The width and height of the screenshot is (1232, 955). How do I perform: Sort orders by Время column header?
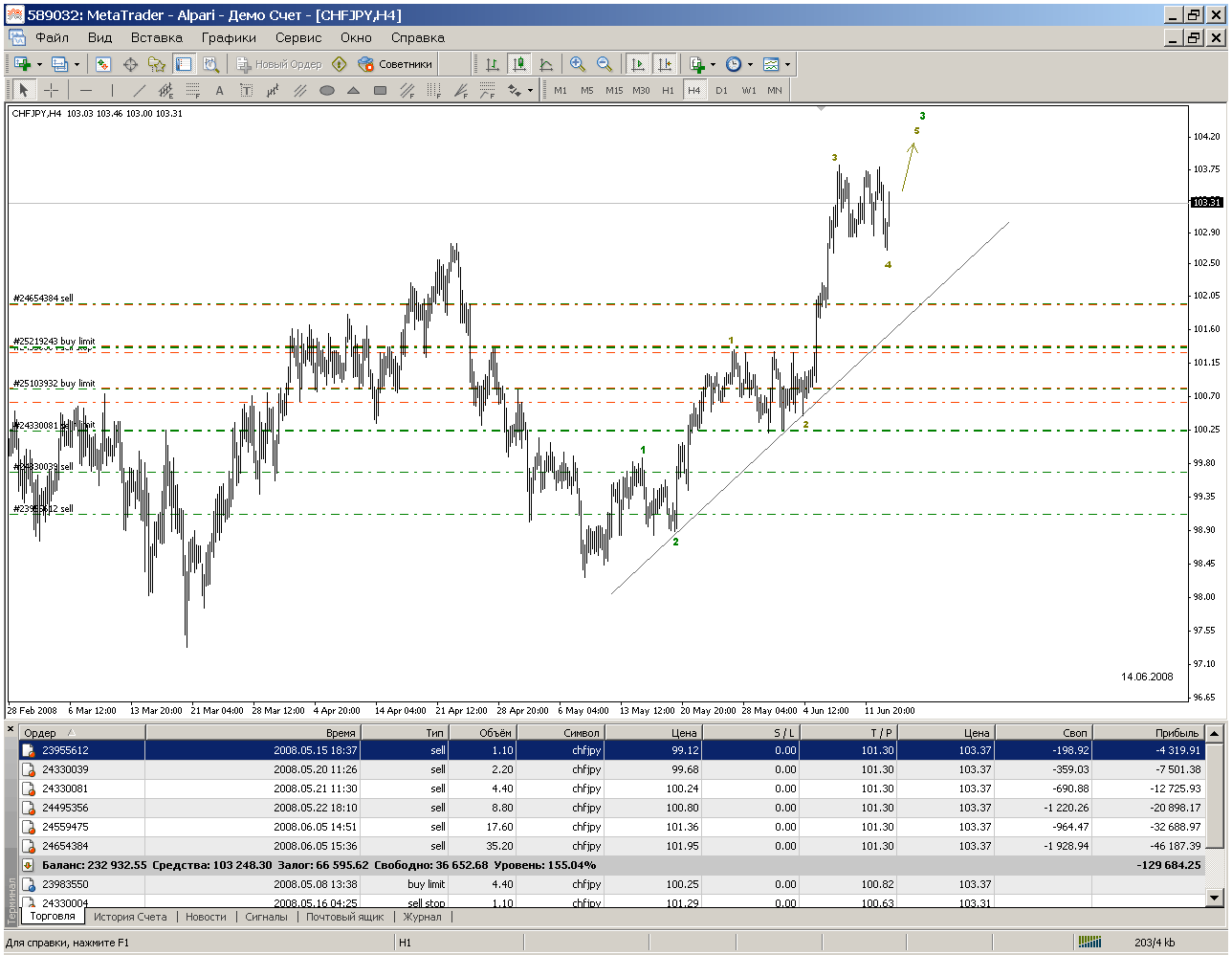pyautogui.click(x=253, y=733)
